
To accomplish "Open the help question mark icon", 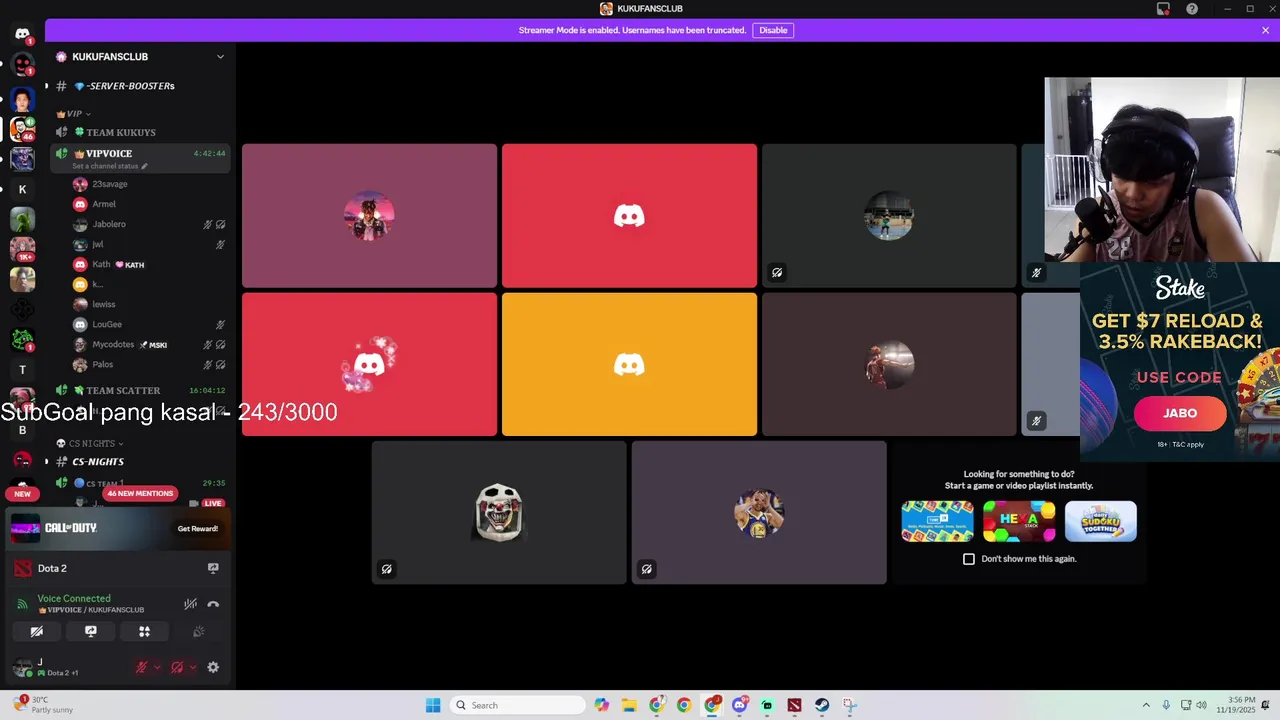I will pyautogui.click(x=1192, y=9).
